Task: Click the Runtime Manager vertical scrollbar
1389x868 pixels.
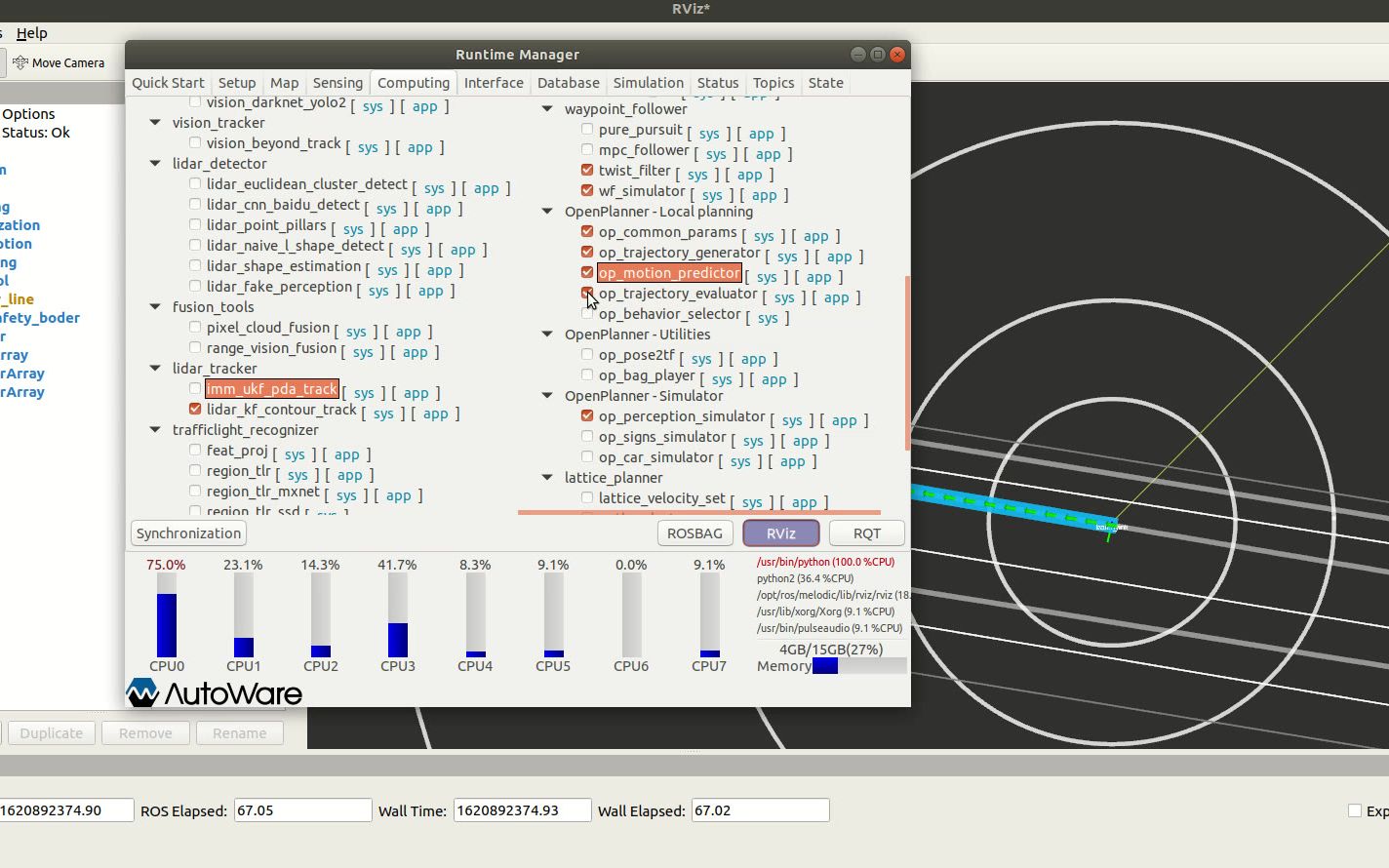Action: click(x=908, y=363)
